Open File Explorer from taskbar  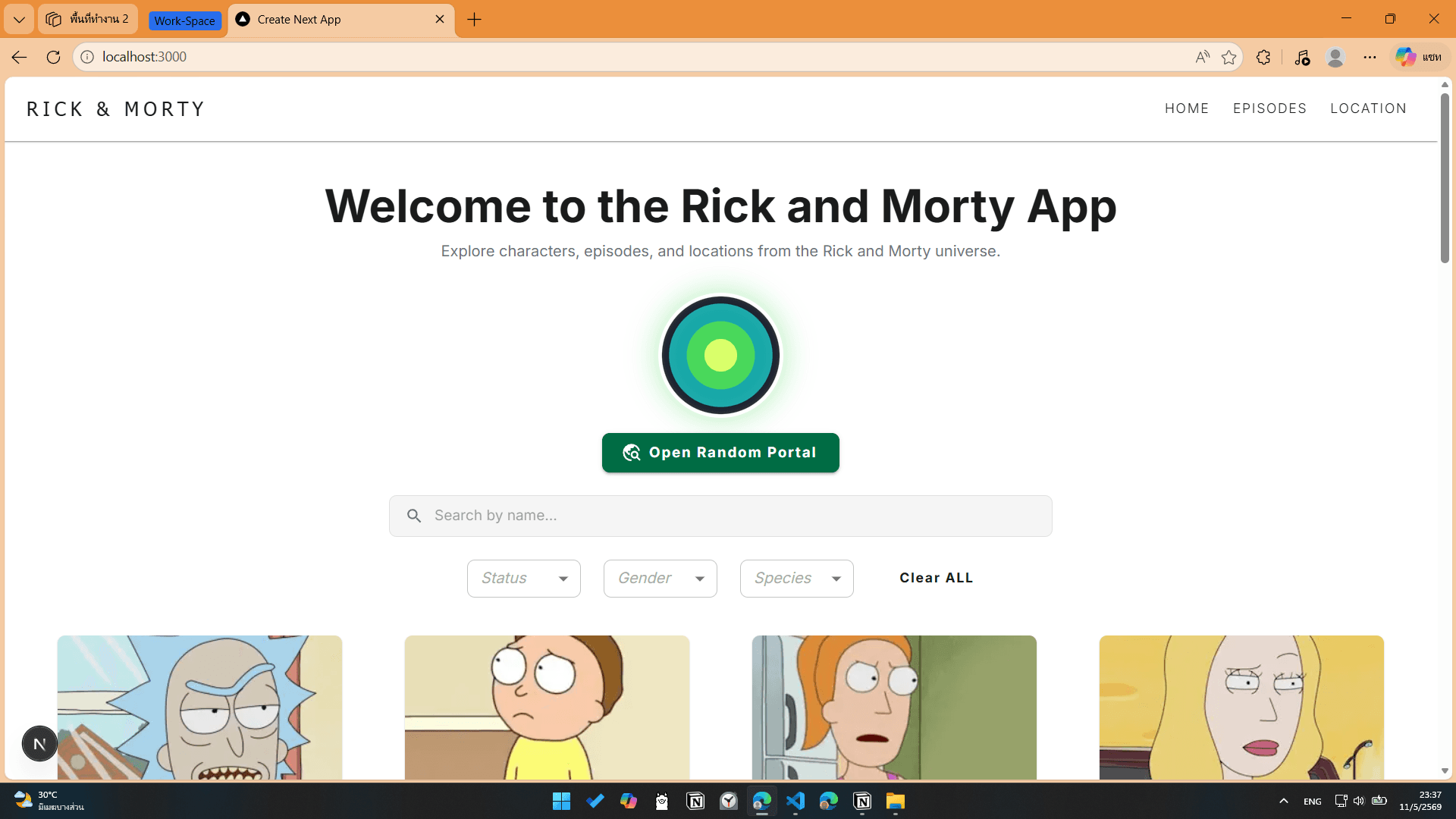896,801
